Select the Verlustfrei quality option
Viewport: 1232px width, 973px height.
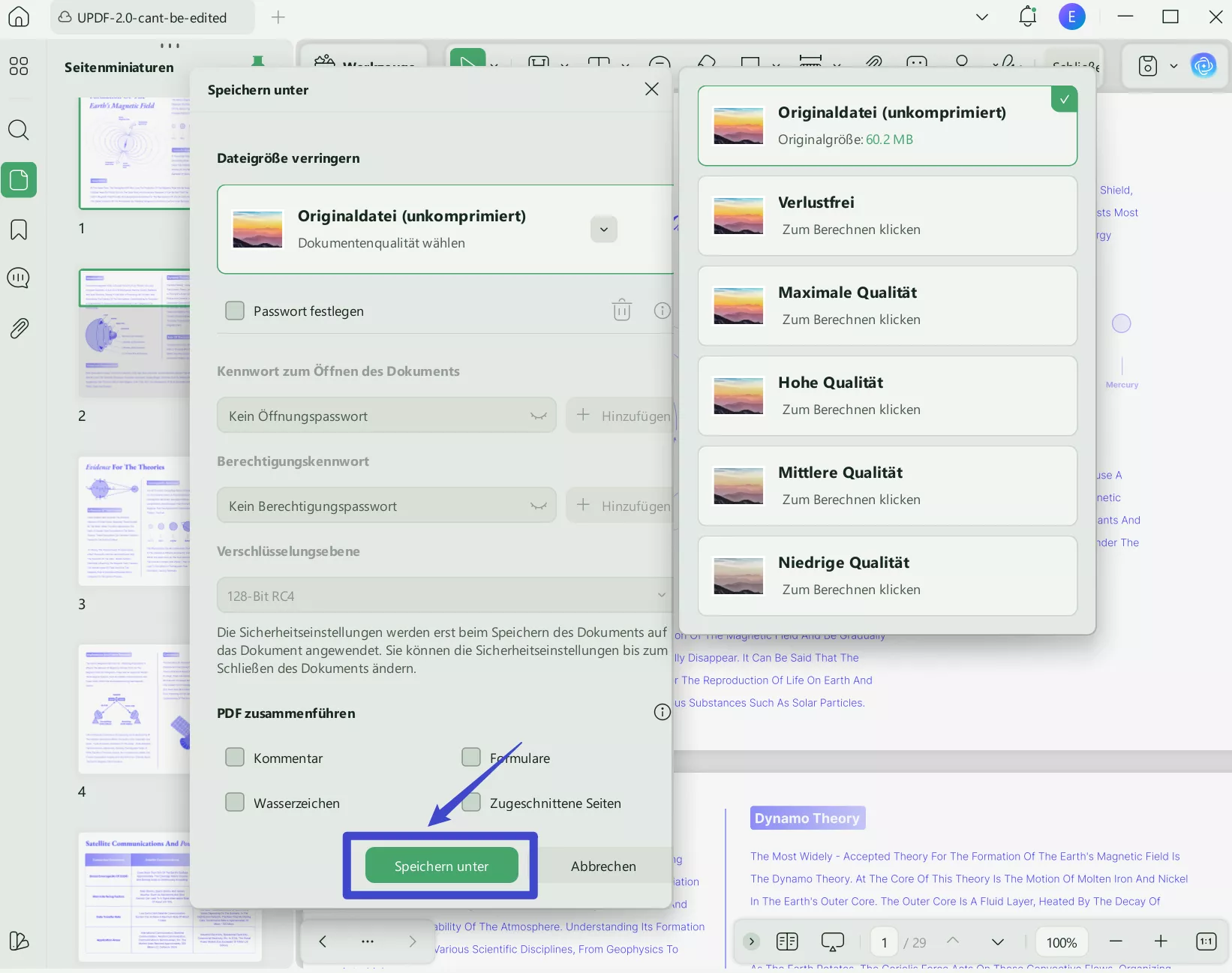point(888,216)
